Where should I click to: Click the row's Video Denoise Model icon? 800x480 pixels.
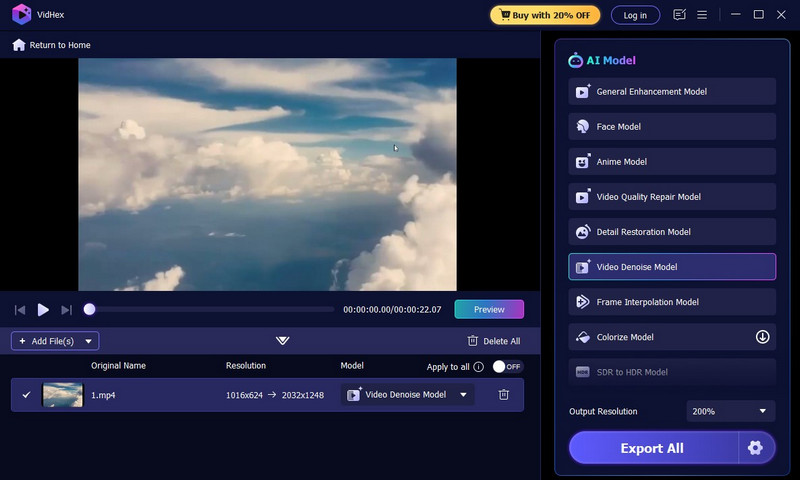(354, 394)
